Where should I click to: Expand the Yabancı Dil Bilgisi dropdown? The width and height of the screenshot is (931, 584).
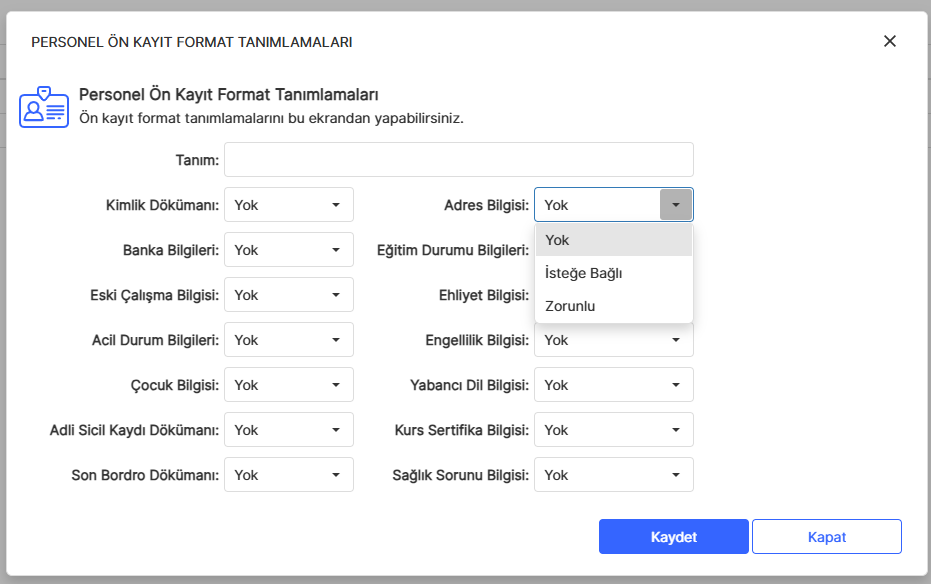point(613,385)
